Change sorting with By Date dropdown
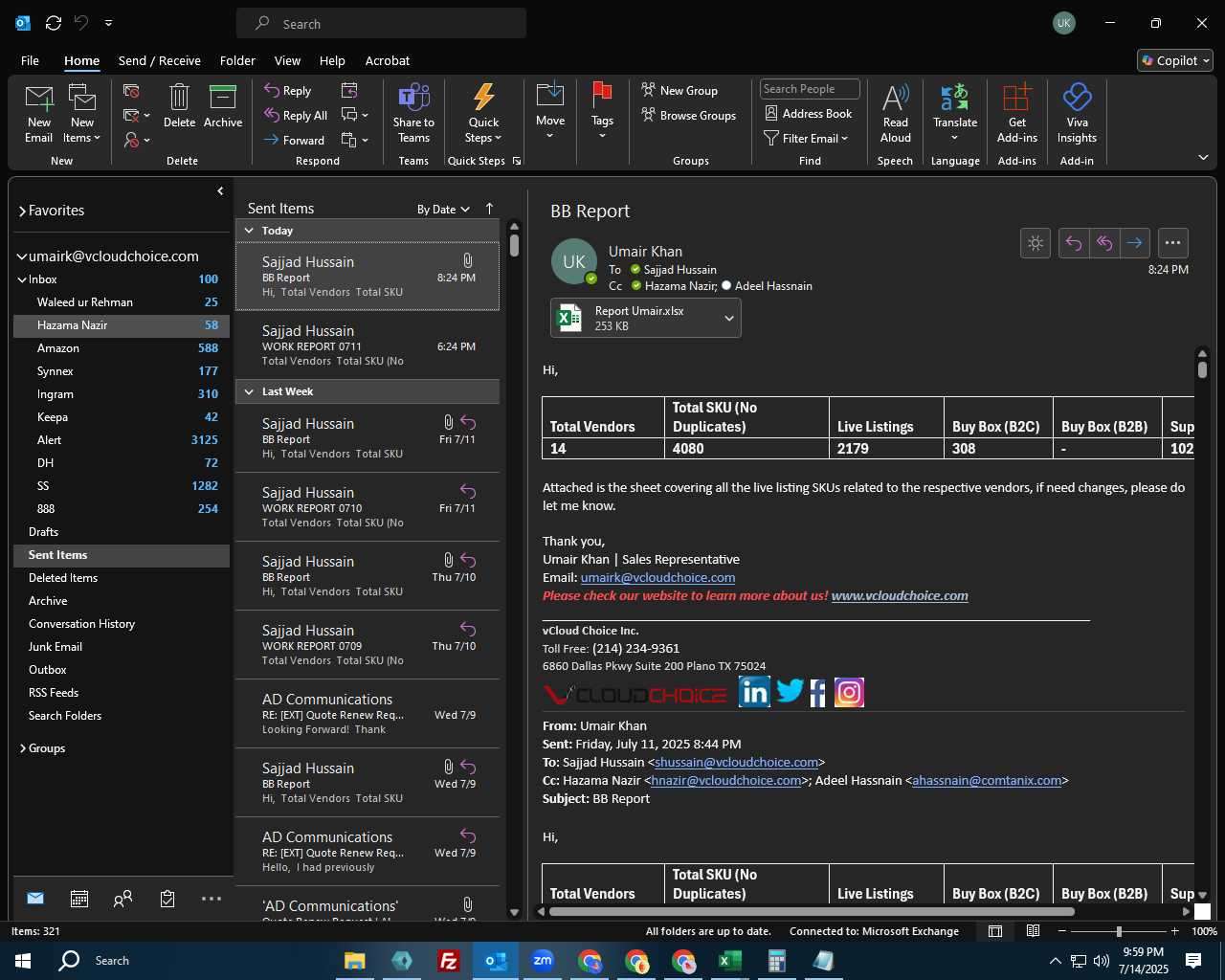The image size is (1225, 980). click(x=443, y=209)
